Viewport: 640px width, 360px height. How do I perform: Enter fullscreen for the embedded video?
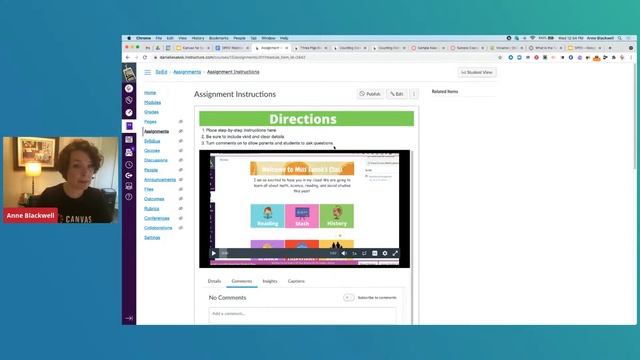pos(395,253)
